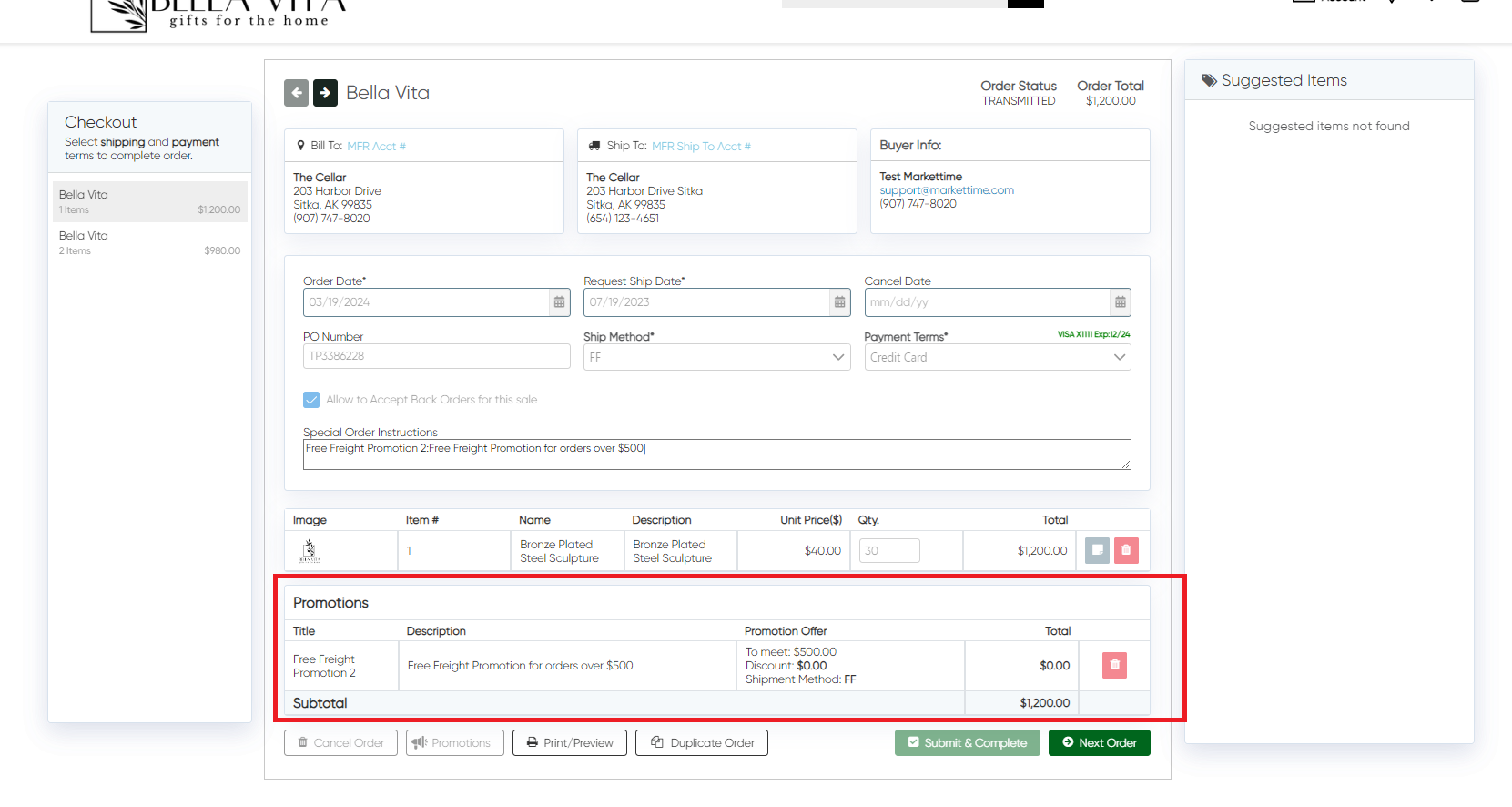Remove Free Freight Promotion 2
The width and height of the screenshot is (1512, 807).
coord(1114,665)
